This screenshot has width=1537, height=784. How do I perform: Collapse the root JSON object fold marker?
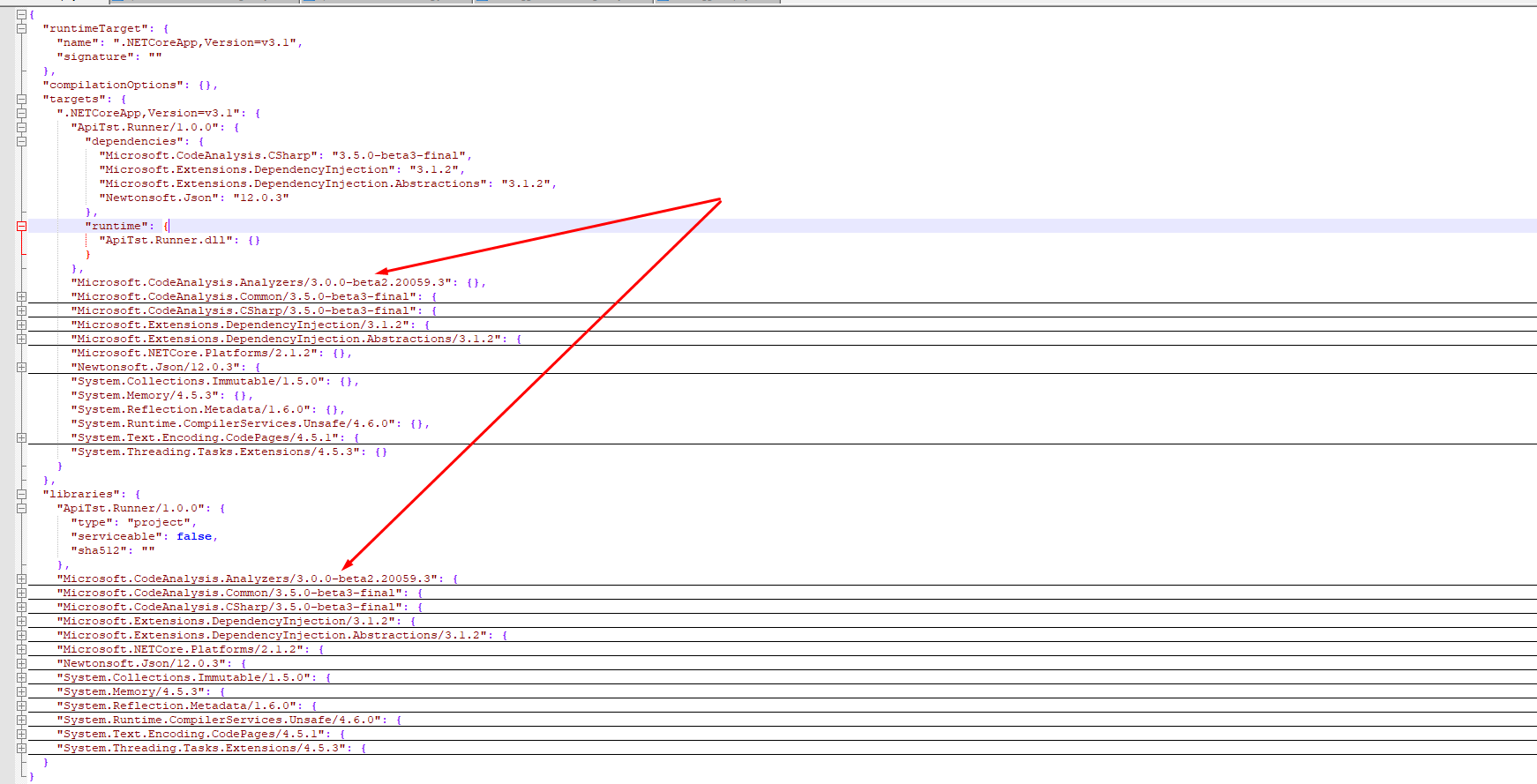(21, 14)
